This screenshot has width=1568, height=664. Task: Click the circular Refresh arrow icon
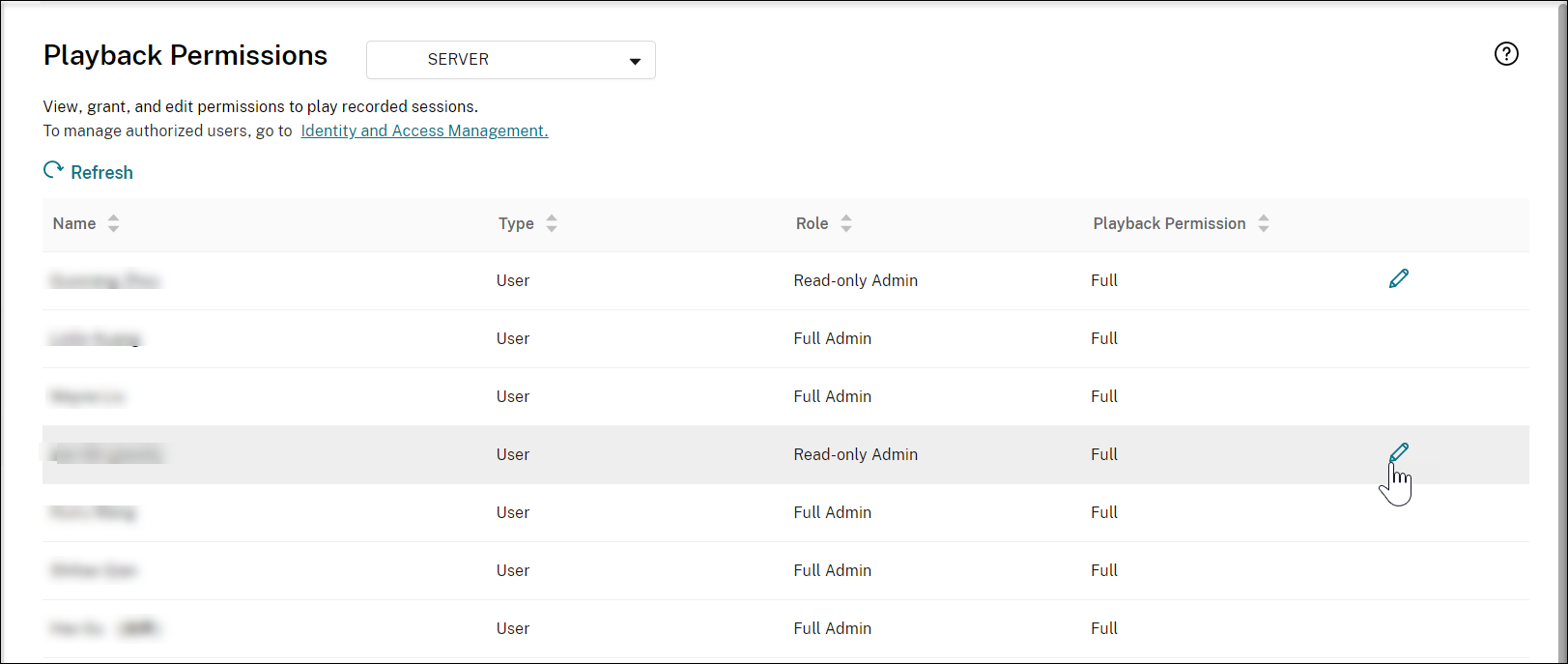pyautogui.click(x=53, y=171)
